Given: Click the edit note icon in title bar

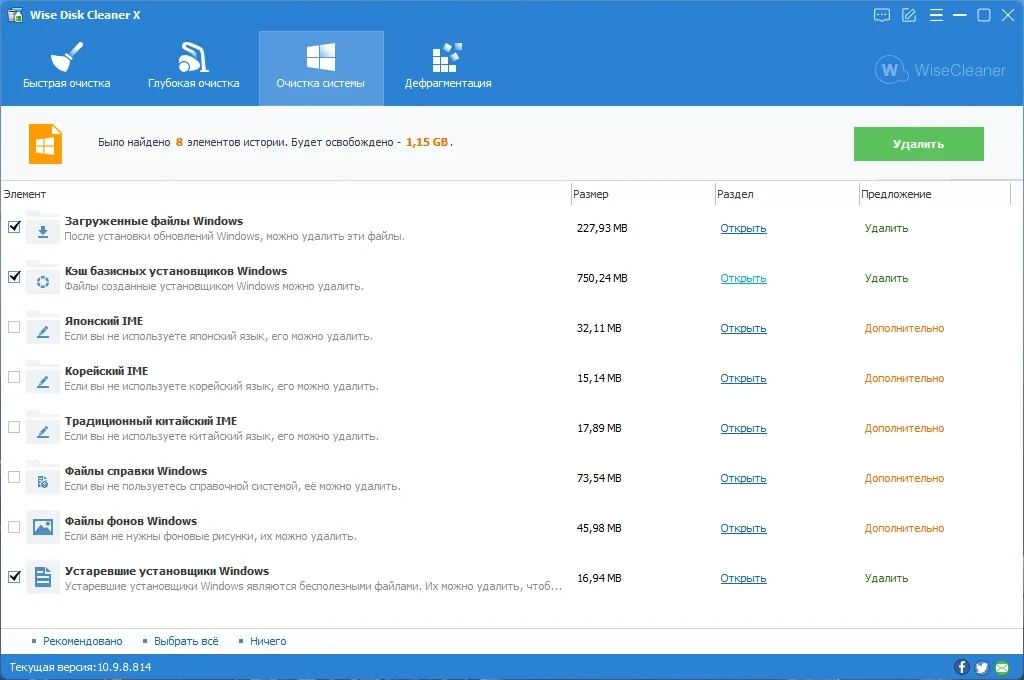Looking at the screenshot, I should 908,15.
